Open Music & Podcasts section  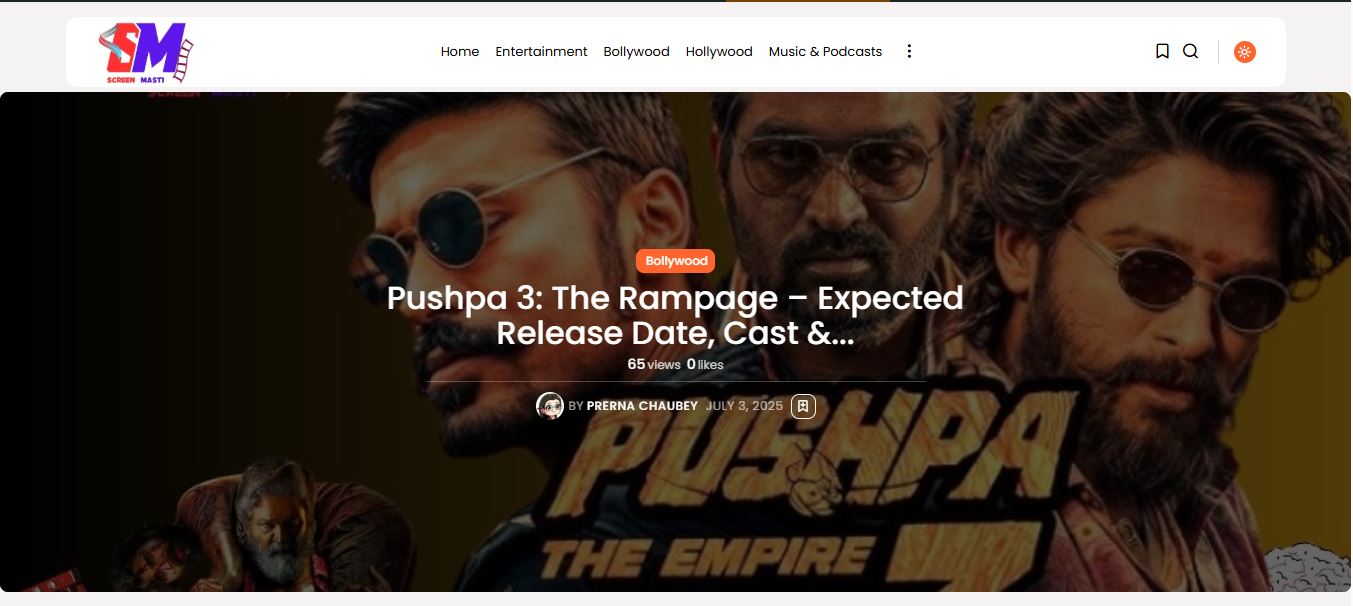coord(825,51)
